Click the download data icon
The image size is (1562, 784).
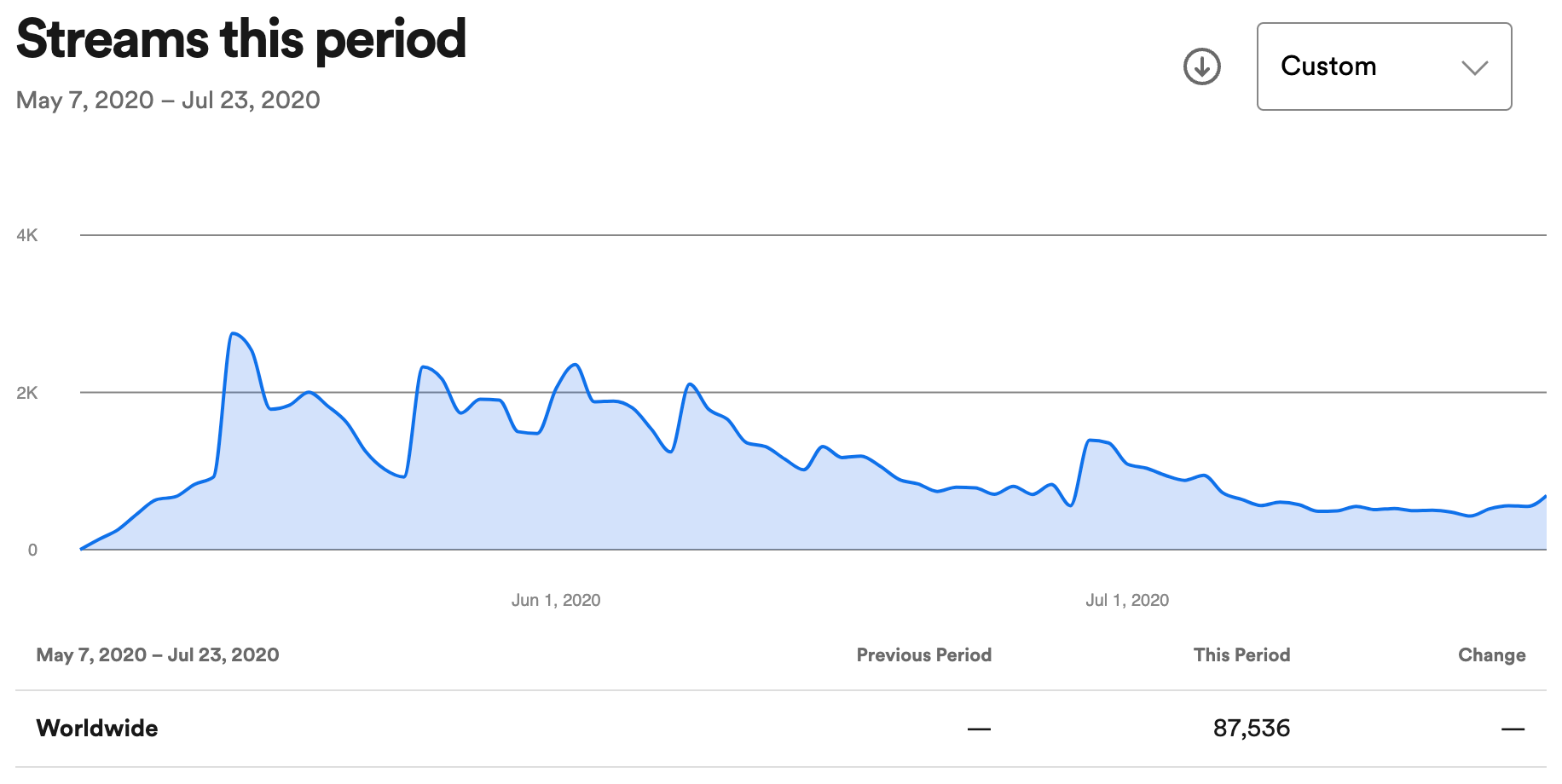pyautogui.click(x=1201, y=66)
